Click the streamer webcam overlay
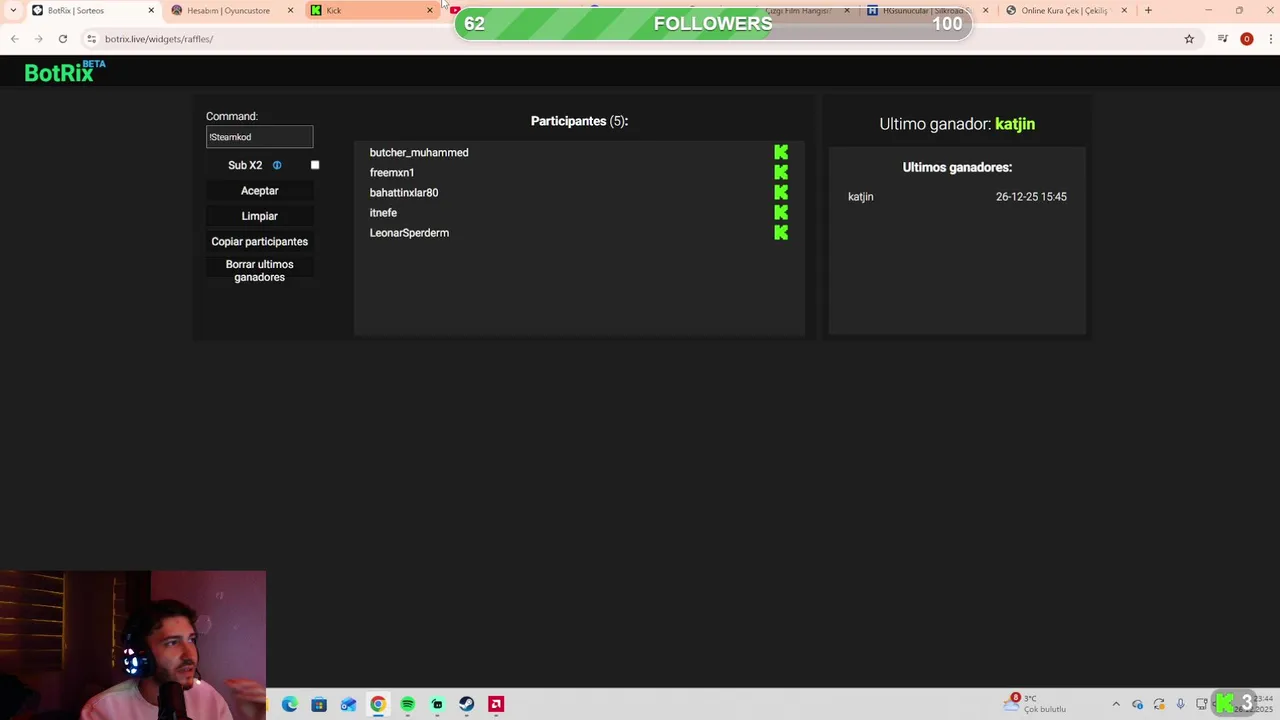This screenshot has height=720, width=1280. coord(133,645)
